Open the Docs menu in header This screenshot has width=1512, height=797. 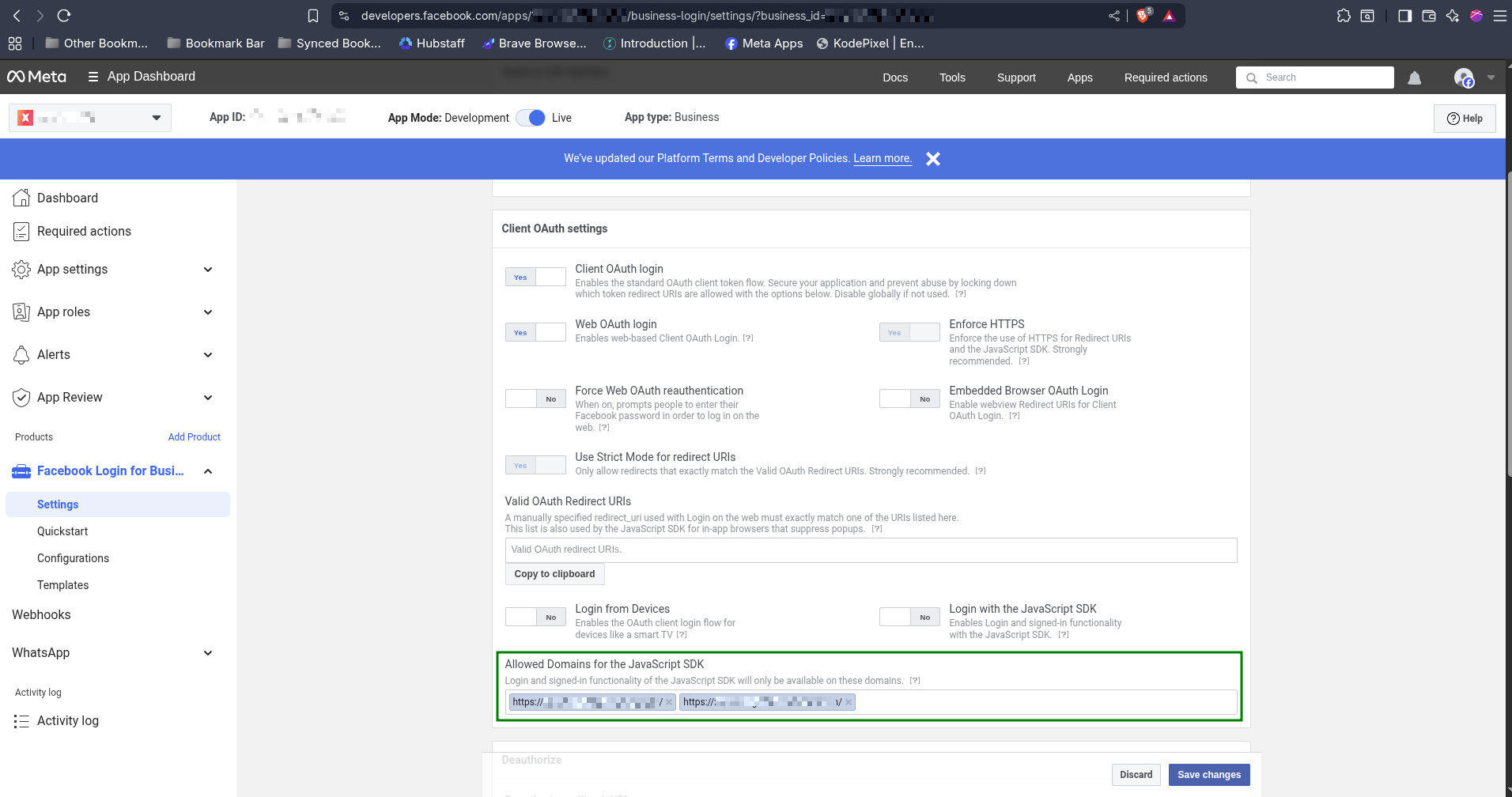tap(895, 77)
